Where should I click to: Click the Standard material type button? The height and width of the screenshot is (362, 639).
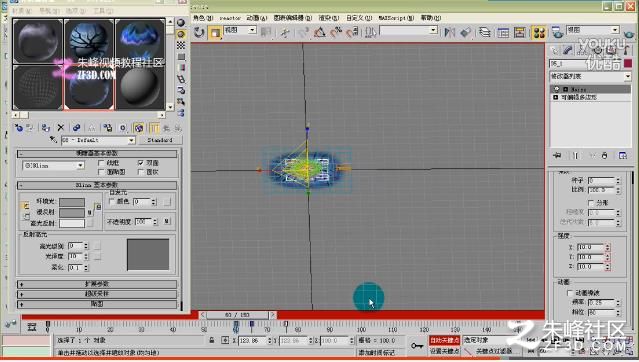[160, 140]
